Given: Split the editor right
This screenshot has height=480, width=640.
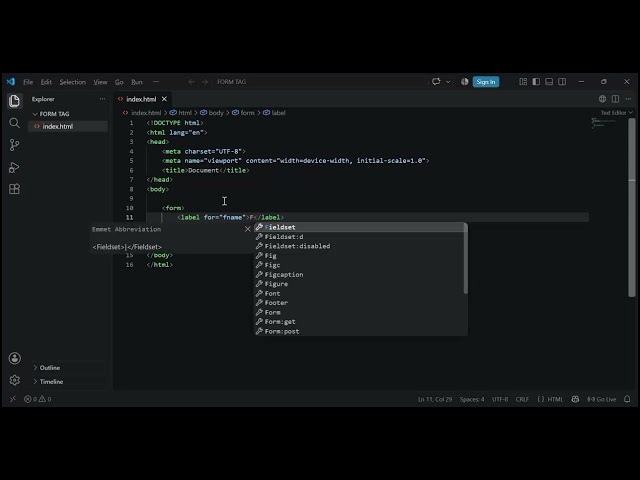Looking at the screenshot, I should tap(616, 99).
